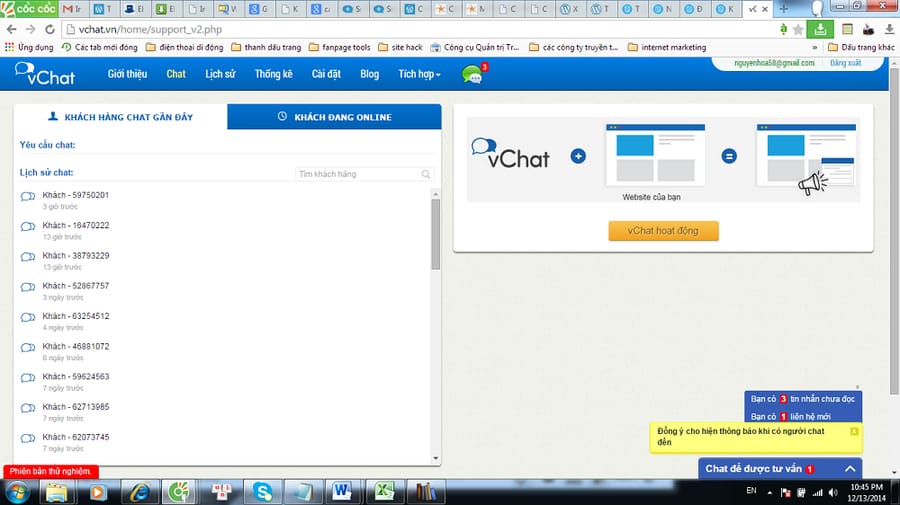Go to Cài đặt settings
The height and width of the screenshot is (505, 900).
click(326, 74)
